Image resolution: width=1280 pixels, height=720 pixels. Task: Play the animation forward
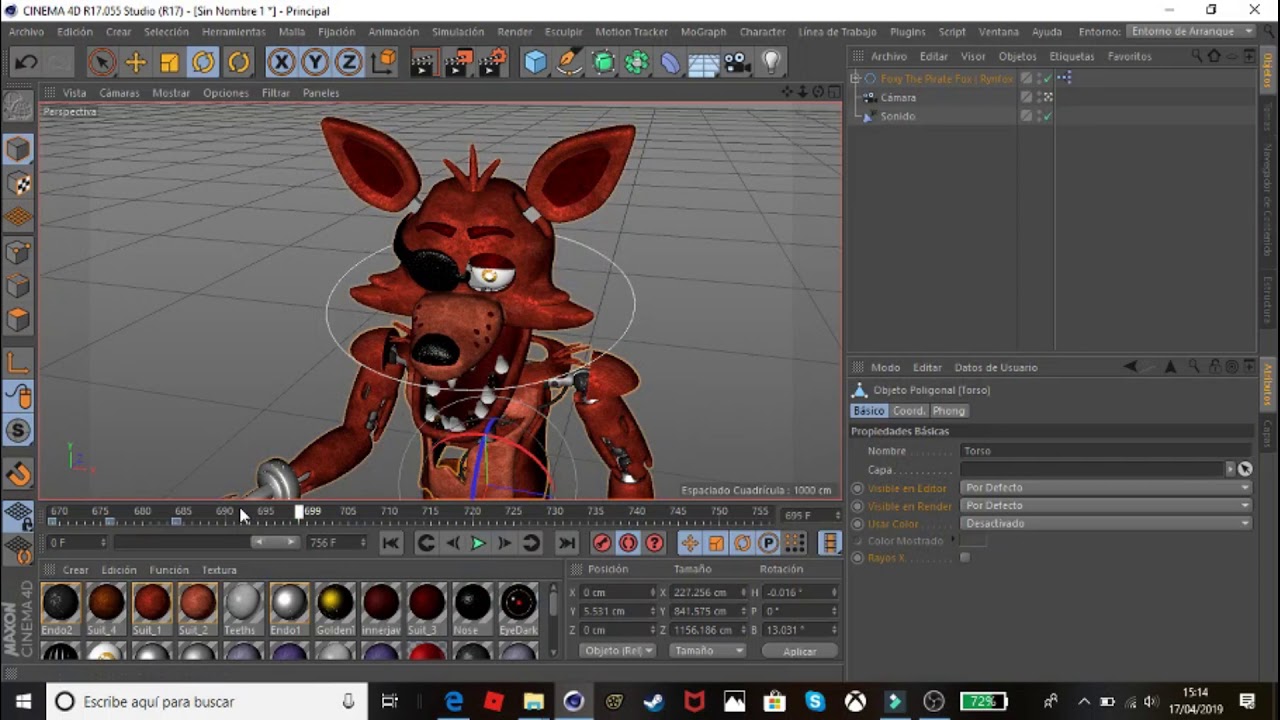click(478, 543)
